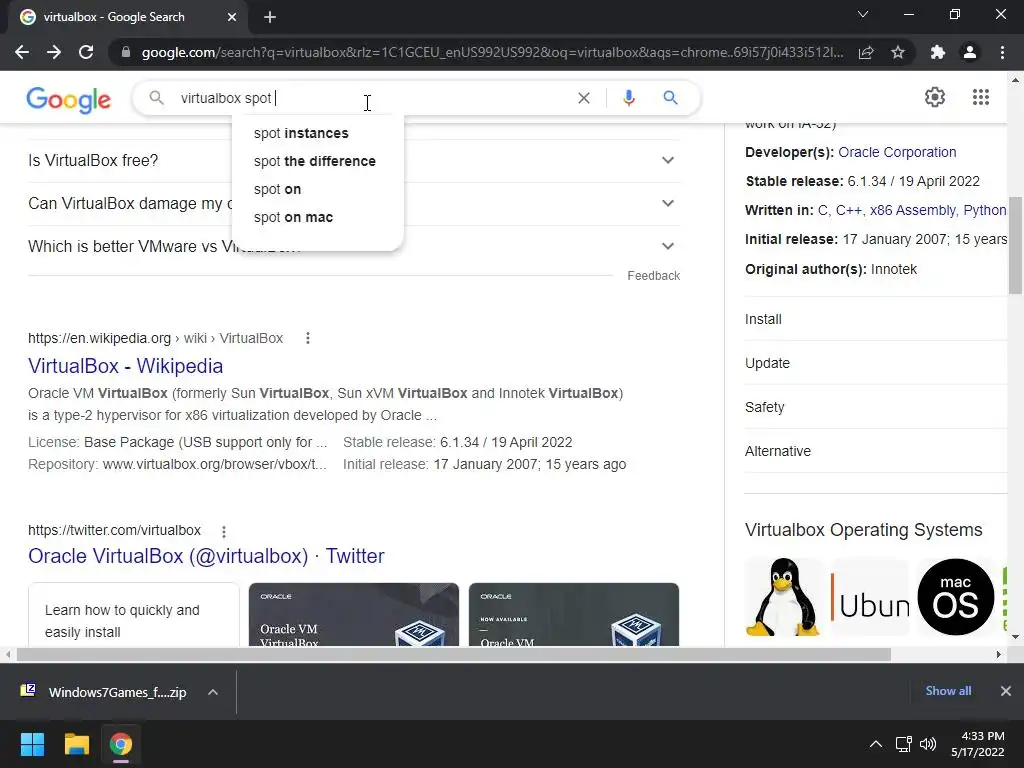Choose suggestion 'spot the difference'
Image resolution: width=1024 pixels, height=768 pixels.
315,161
